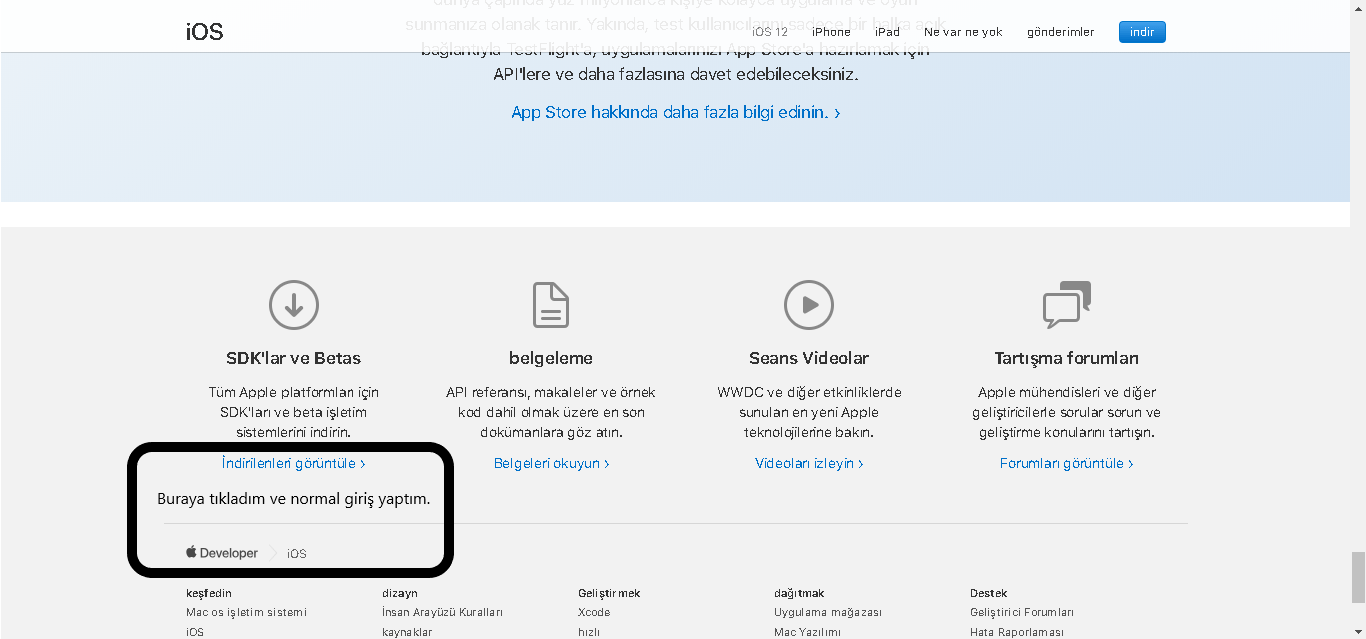Open iOS footer link under keşfedin
1366x639 pixels.
coord(195,632)
